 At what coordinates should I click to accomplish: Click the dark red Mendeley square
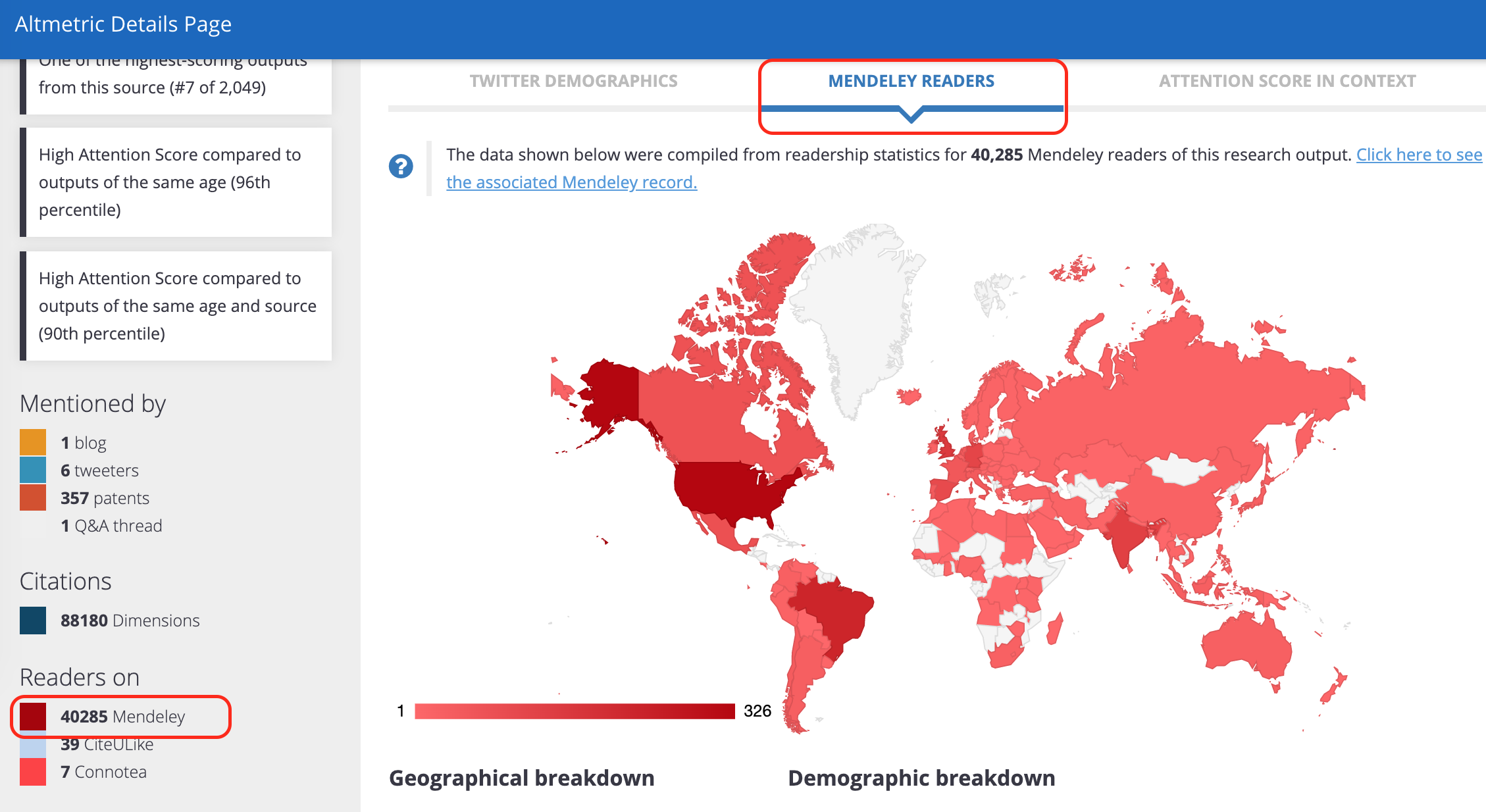(33, 716)
